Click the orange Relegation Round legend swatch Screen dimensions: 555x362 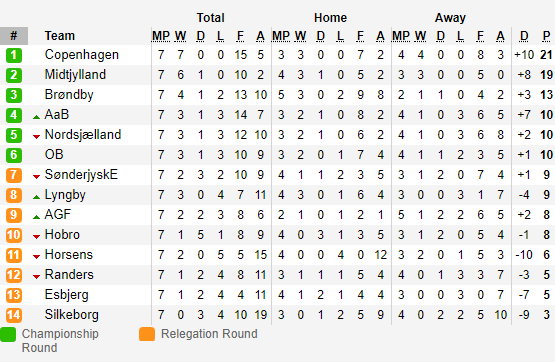[x=147, y=334]
